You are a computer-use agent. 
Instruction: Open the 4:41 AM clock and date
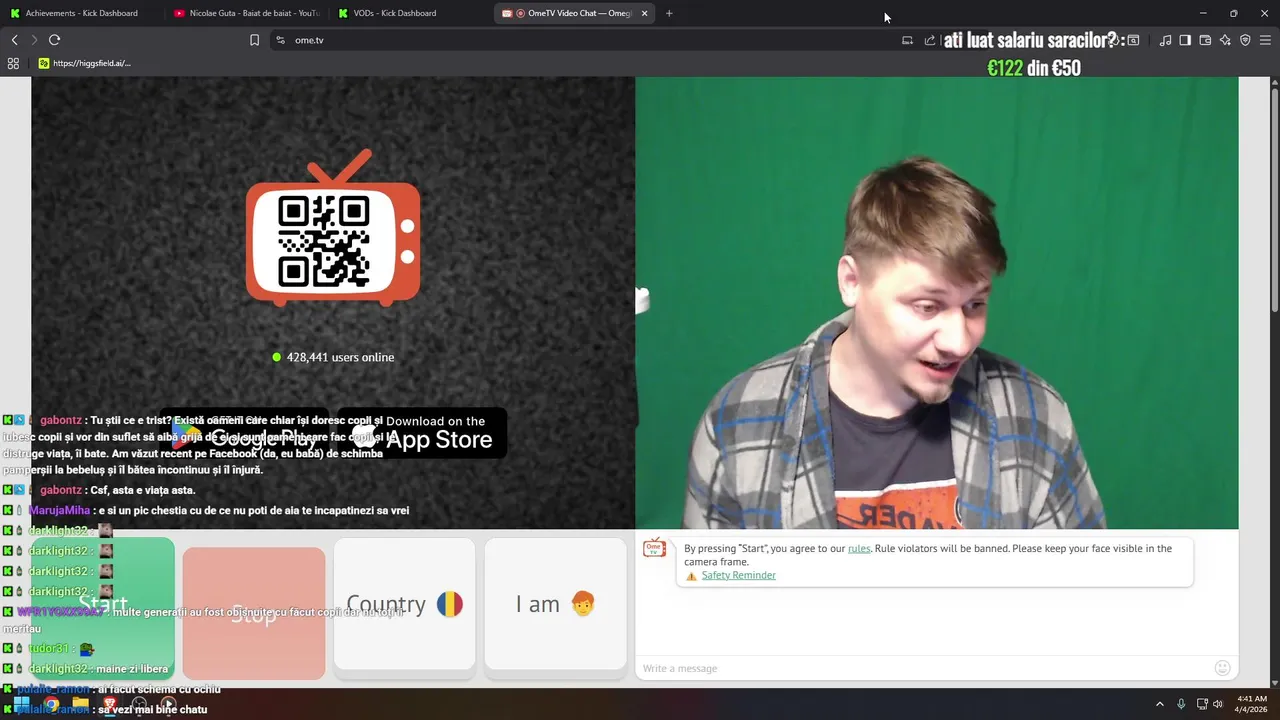(x=1252, y=704)
